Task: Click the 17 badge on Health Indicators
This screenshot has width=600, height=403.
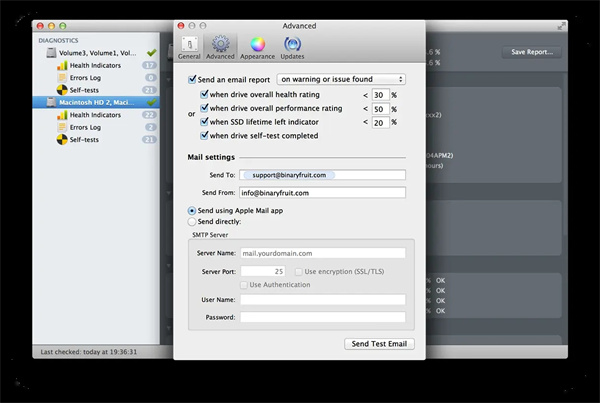Action: [x=149, y=65]
